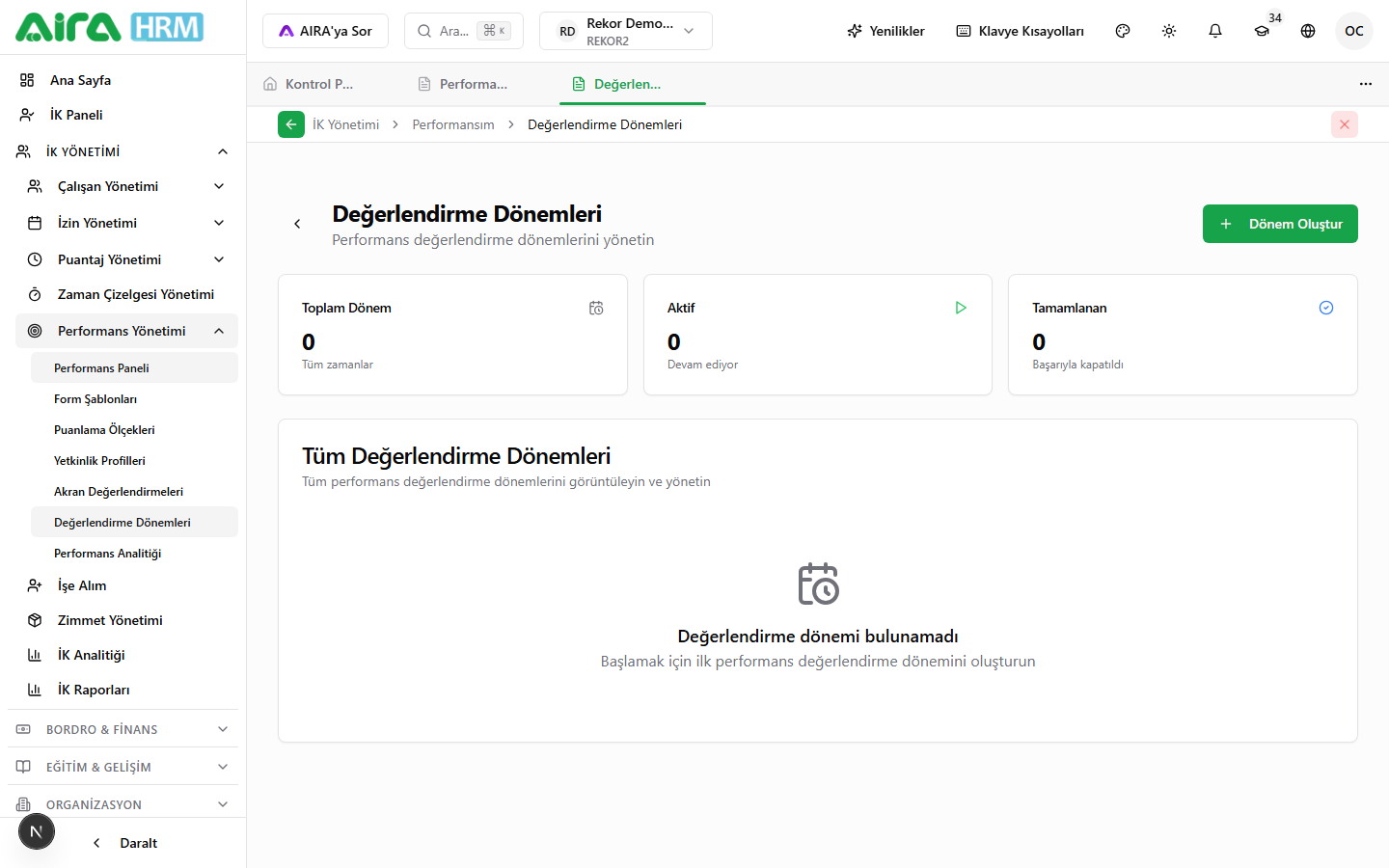
Task: Click the calendar-clock empty state icon
Action: [x=818, y=584]
